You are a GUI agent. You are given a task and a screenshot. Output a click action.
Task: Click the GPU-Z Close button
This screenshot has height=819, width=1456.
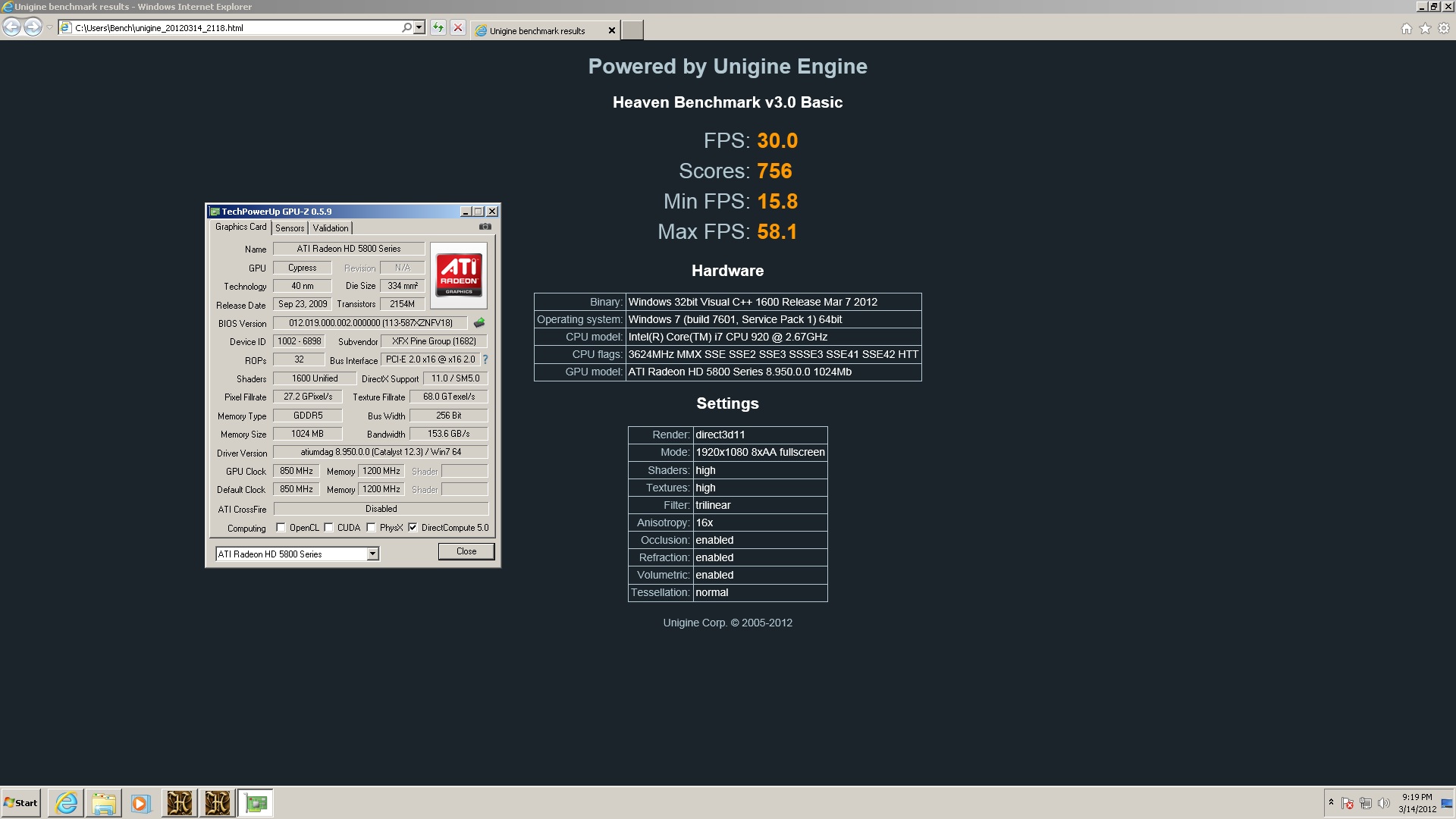466,551
